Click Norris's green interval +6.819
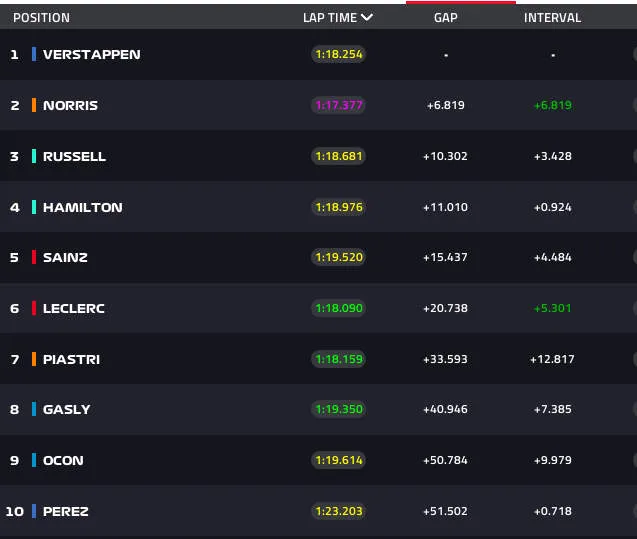637x539 pixels. [x=553, y=105]
